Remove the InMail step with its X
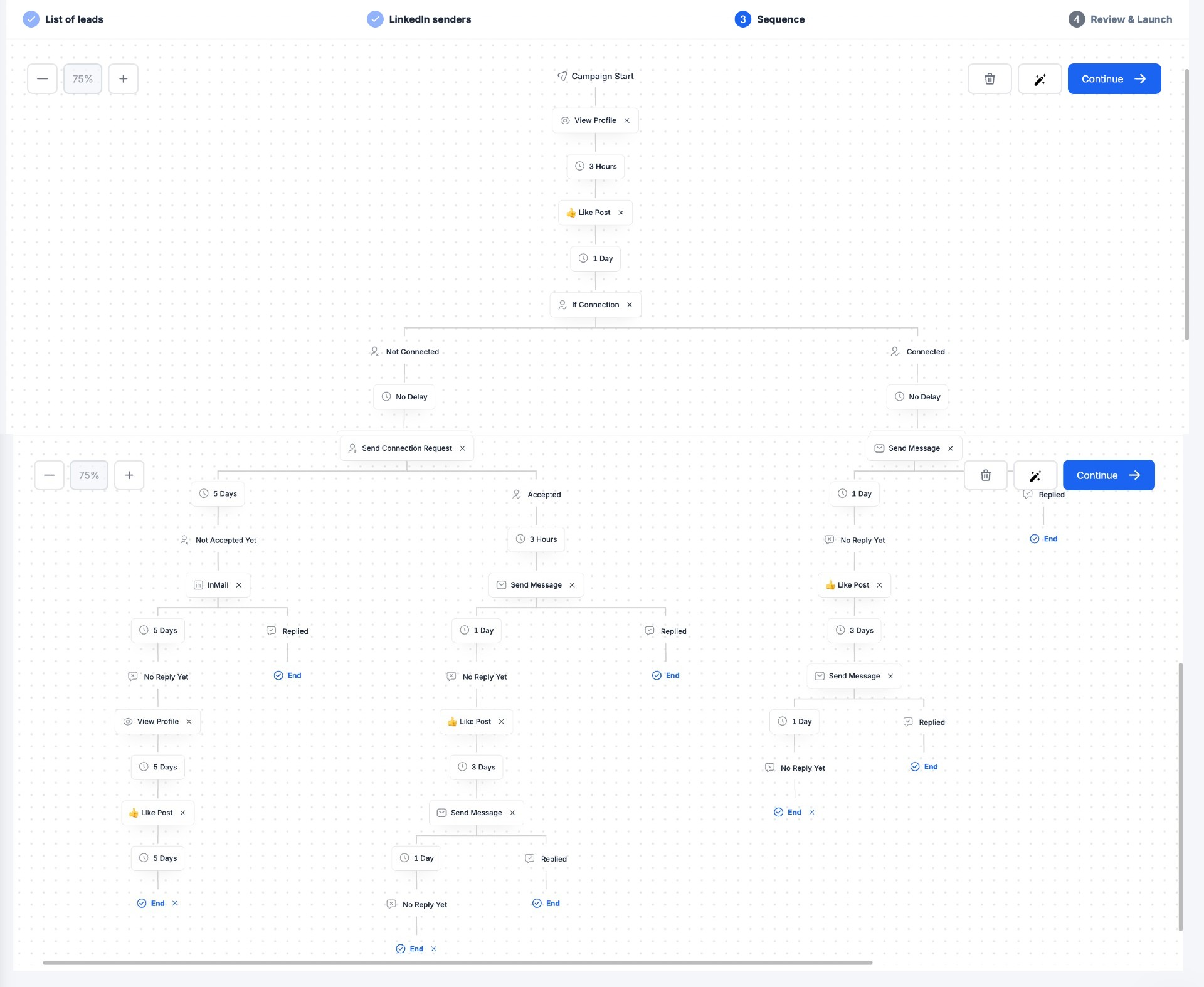The width and height of the screenshot is (1204, 987). click(239, 585)
